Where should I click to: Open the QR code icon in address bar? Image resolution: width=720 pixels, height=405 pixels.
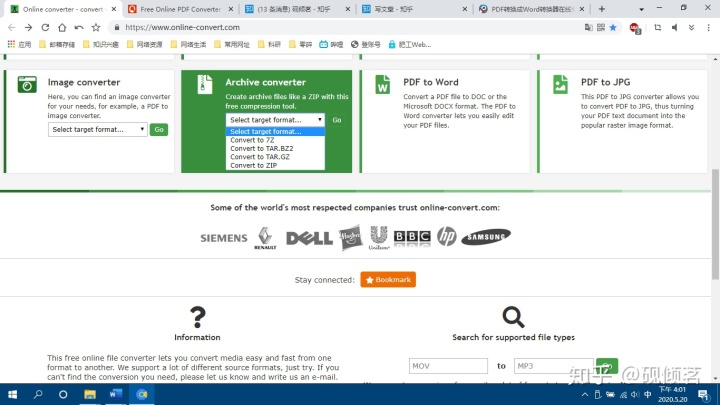pos(601,28)
